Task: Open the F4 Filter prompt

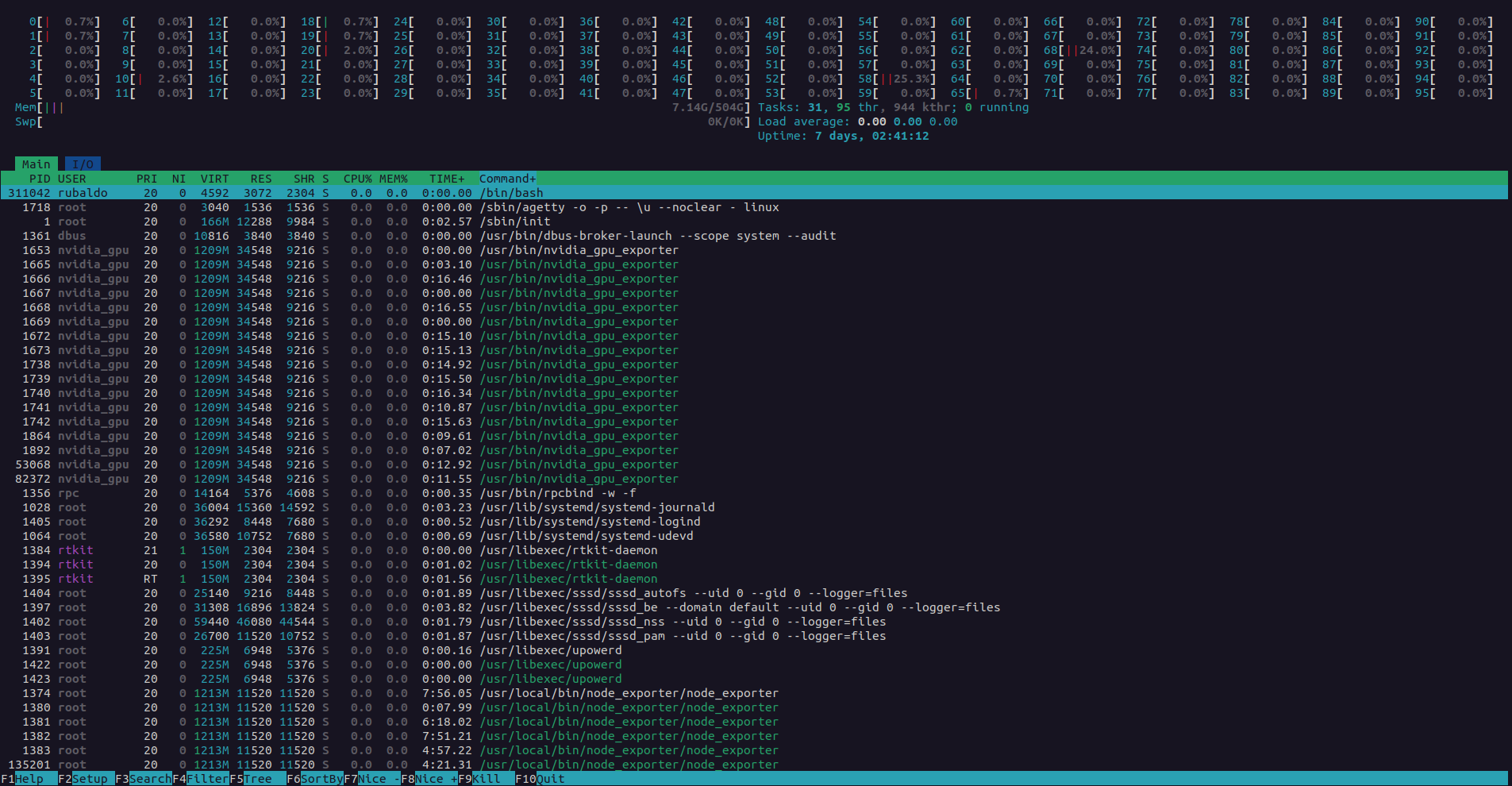Action: point(201,779)
